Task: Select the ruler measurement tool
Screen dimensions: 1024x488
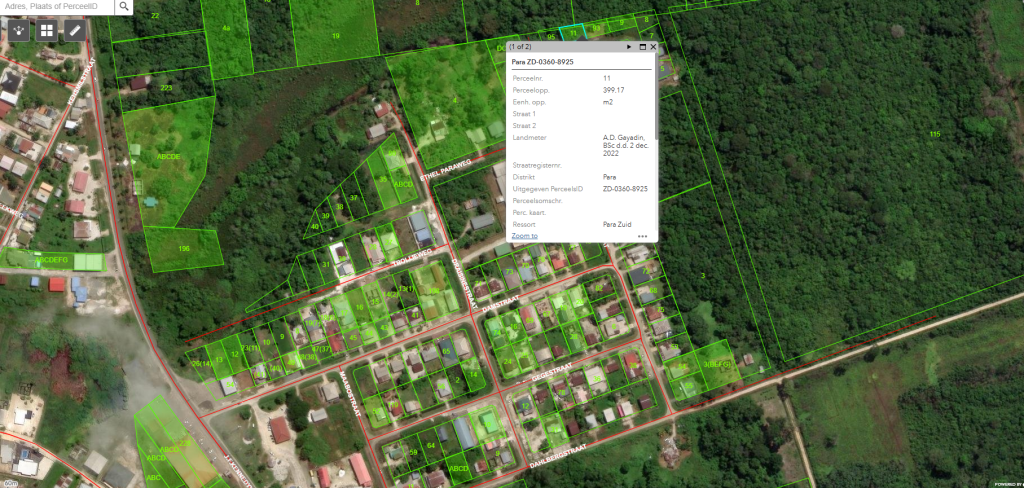Action: coord(74,30)
